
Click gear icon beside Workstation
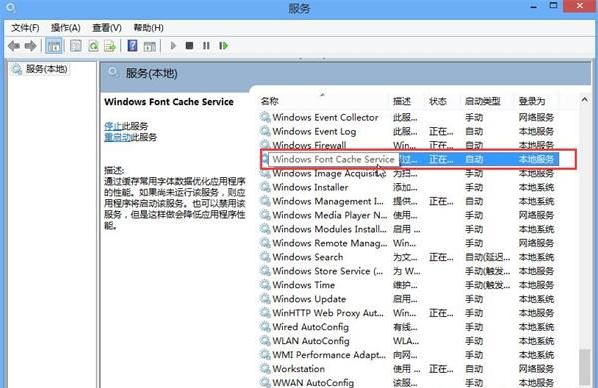265,369
